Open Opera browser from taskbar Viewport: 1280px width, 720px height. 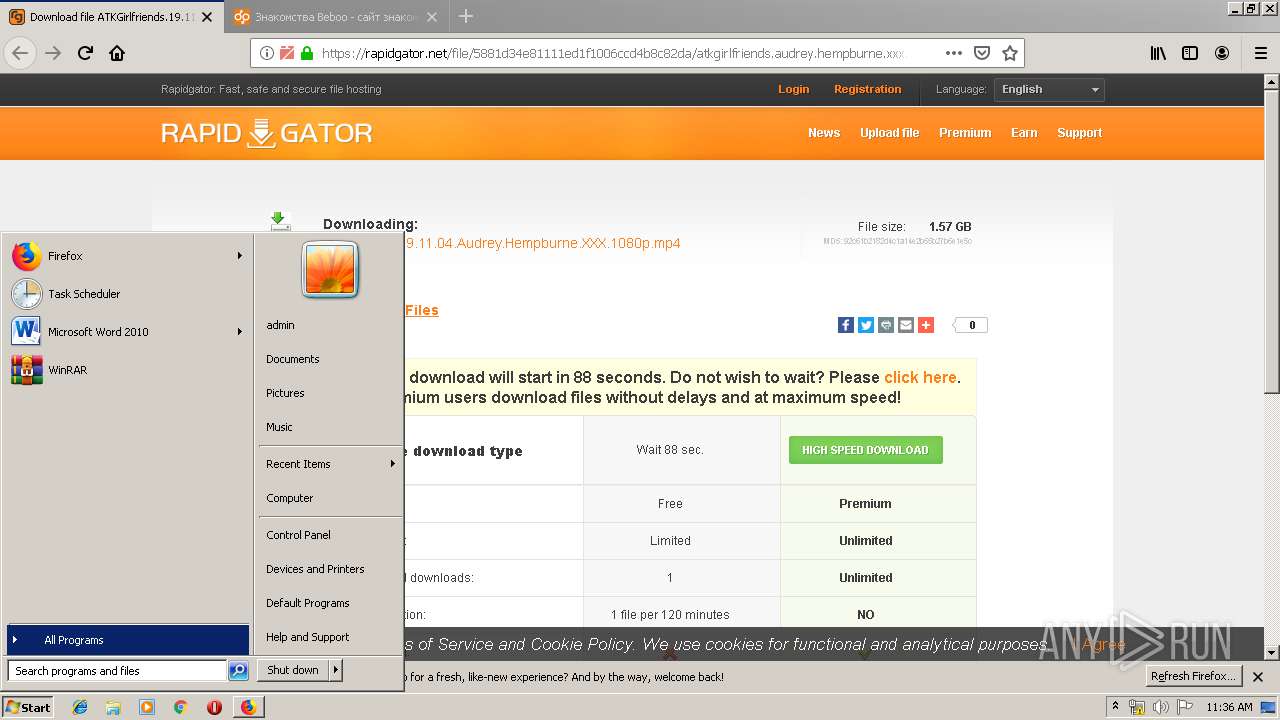tap(214, 707)
